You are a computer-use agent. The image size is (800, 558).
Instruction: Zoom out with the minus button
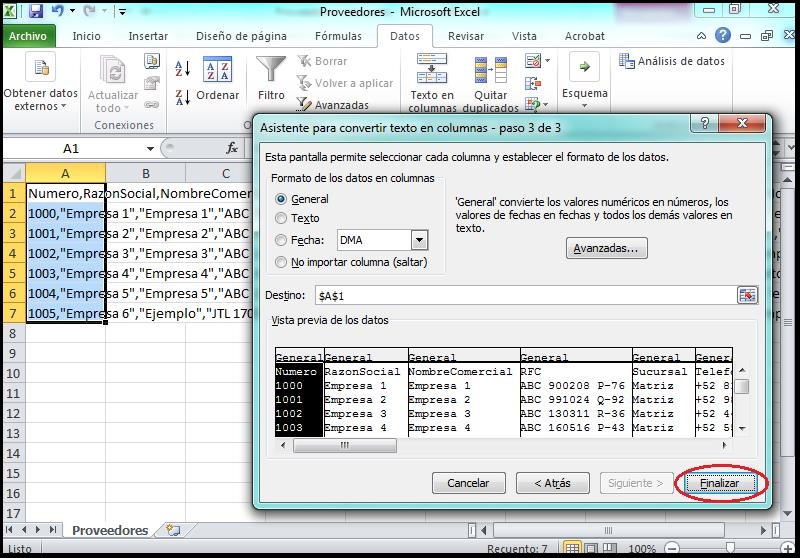(x=672, y=549)
